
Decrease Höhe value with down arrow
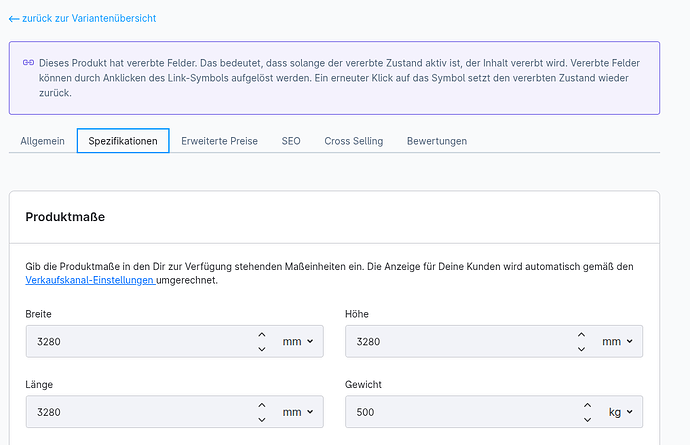[582, 349]
